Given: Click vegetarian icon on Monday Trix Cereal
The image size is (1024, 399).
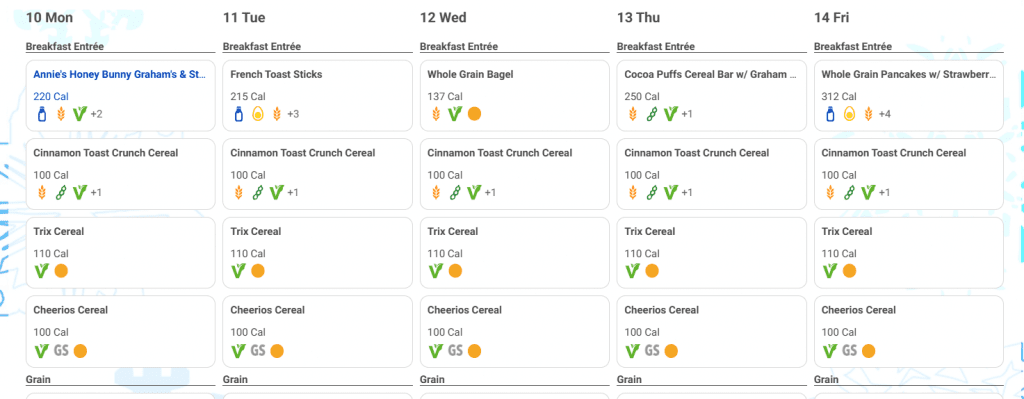Looking at the screenshot, I should click(x=42, y=271).
